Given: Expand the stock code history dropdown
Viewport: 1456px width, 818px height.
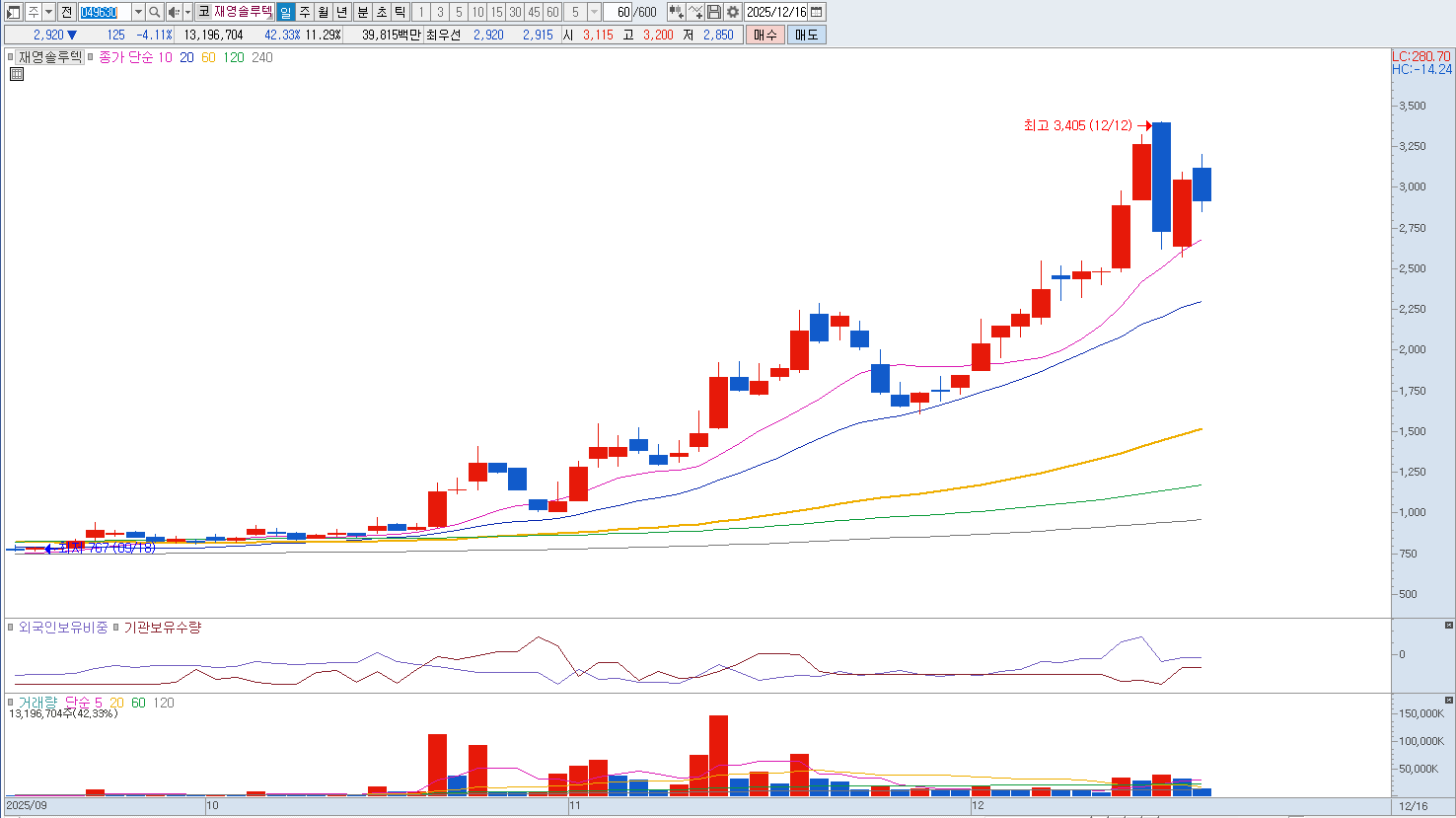Looking at the screenshot, I should point(138,12).
